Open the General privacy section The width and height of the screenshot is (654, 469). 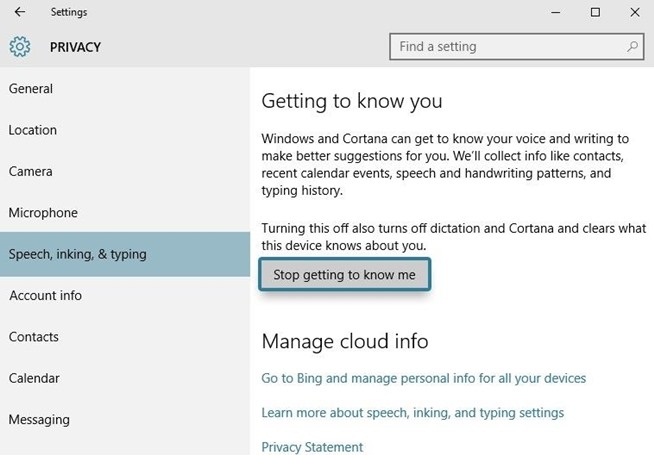(31, 89)
